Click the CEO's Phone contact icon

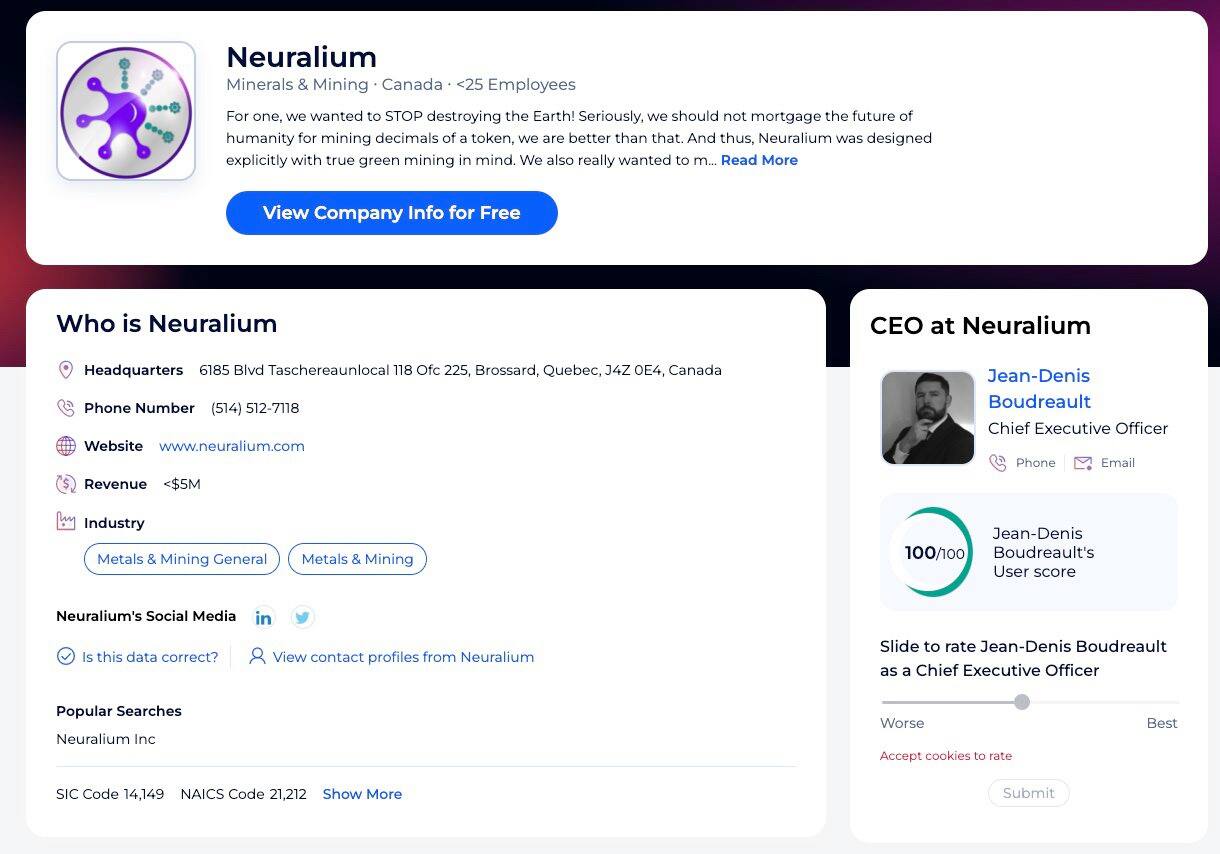[998, 463]
